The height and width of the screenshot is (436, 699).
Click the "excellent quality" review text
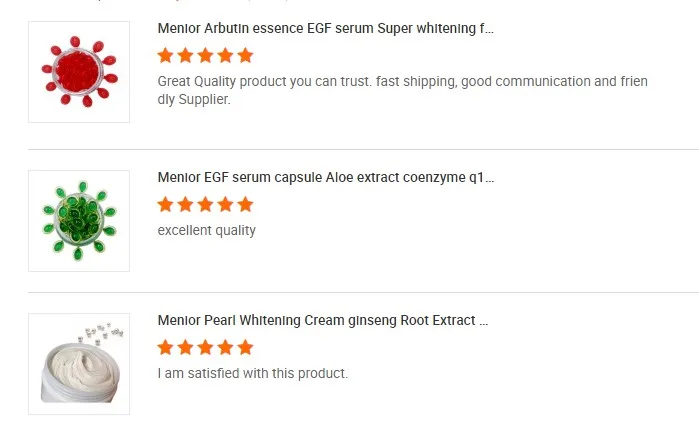pyautogui.click(x=207, y=231)
